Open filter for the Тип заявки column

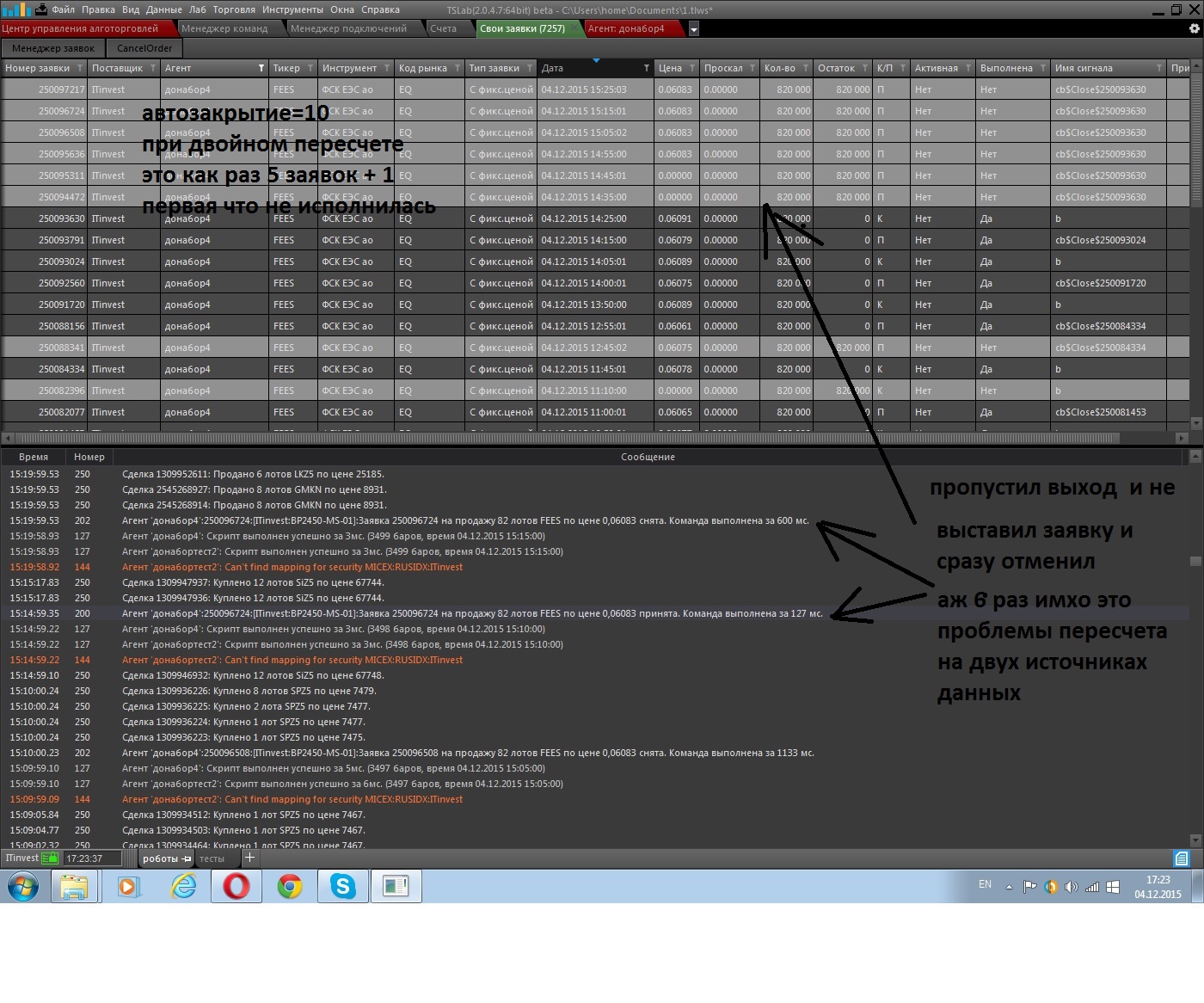coord(530,68)
